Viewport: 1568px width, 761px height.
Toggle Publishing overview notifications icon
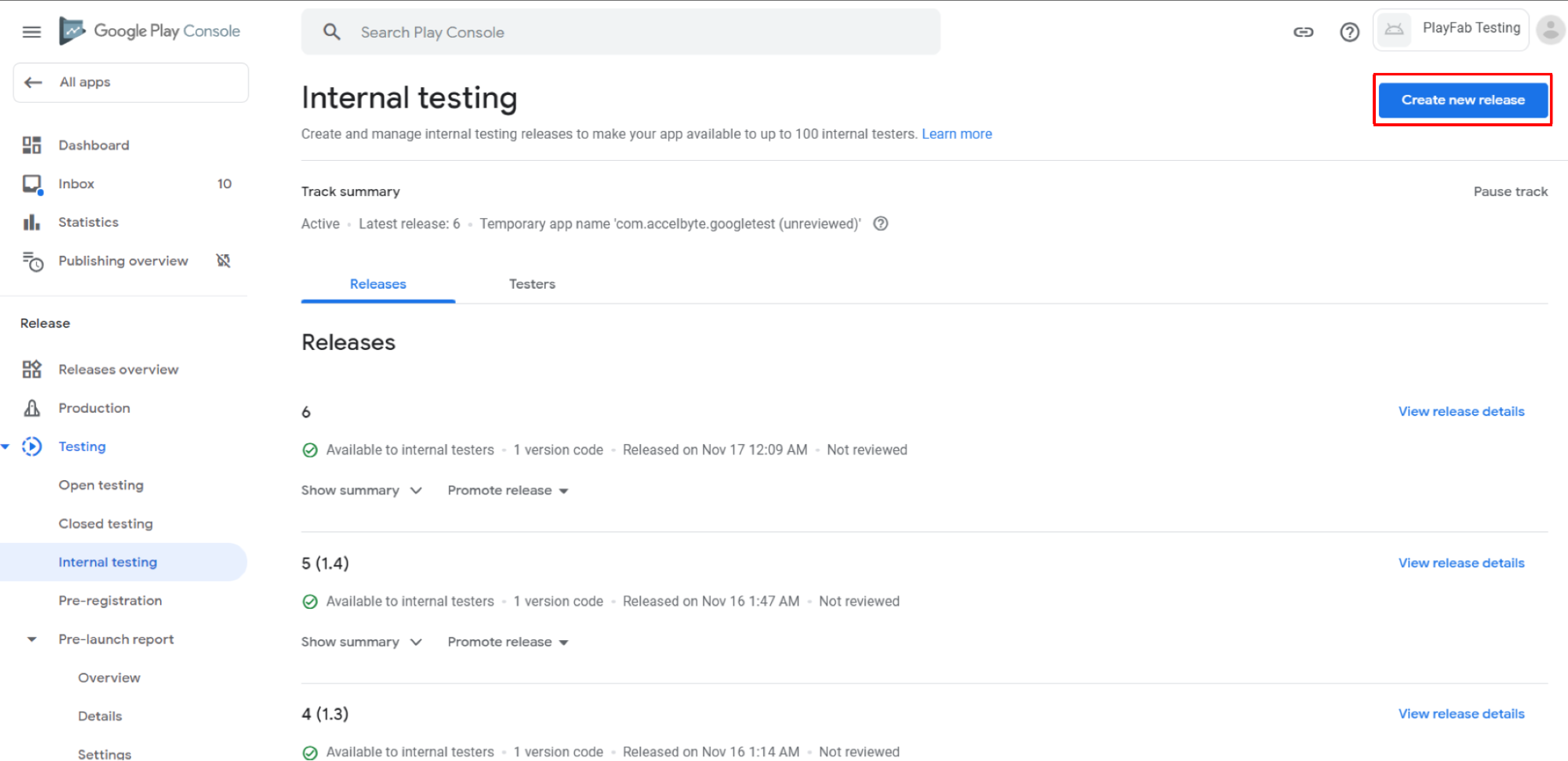223,261
